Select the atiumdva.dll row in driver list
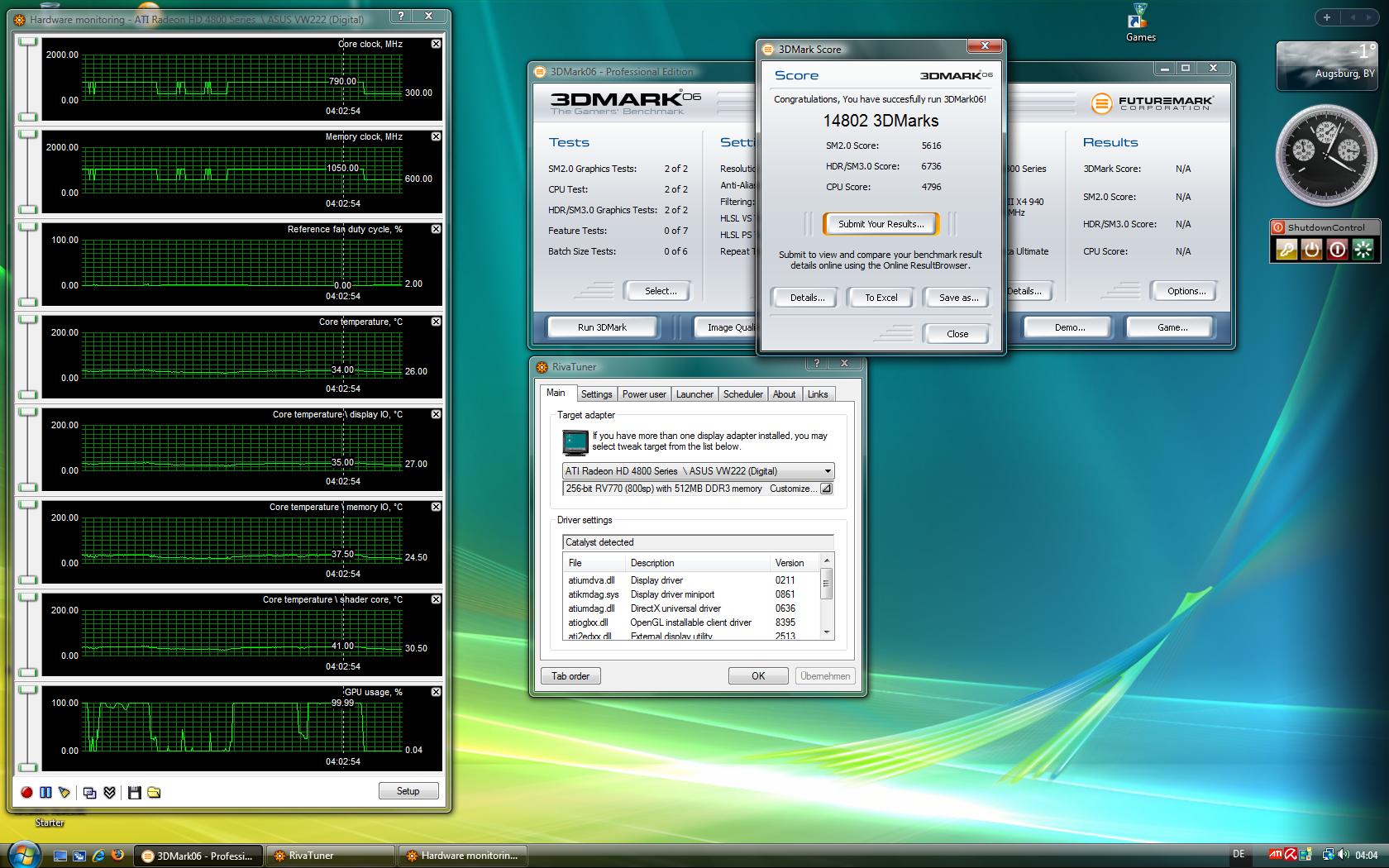 [691, 580]
